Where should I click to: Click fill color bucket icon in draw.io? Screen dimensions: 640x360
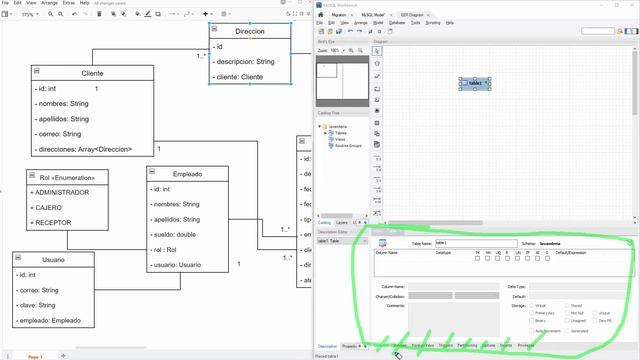(x=138, y=14)
